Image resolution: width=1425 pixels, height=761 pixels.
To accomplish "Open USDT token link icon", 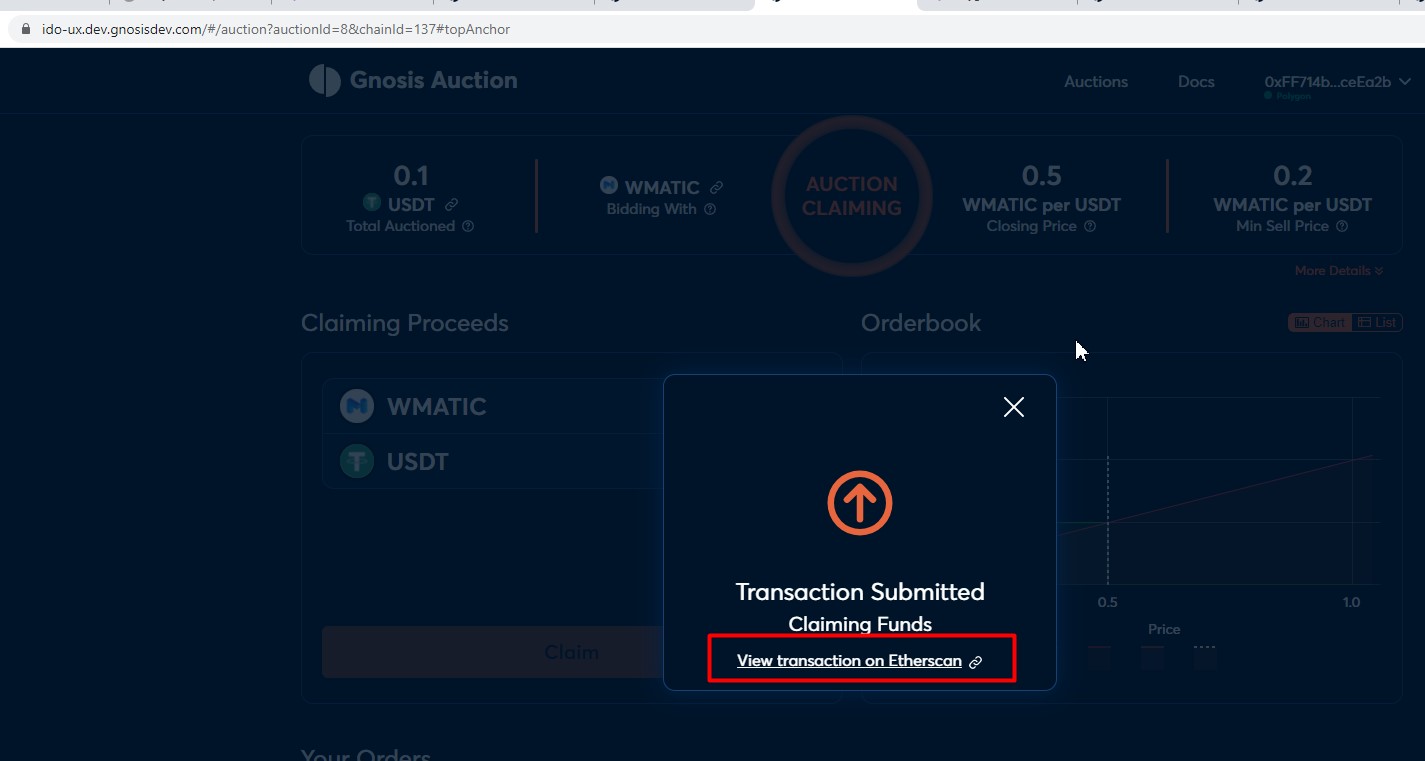I will point(451,205).
